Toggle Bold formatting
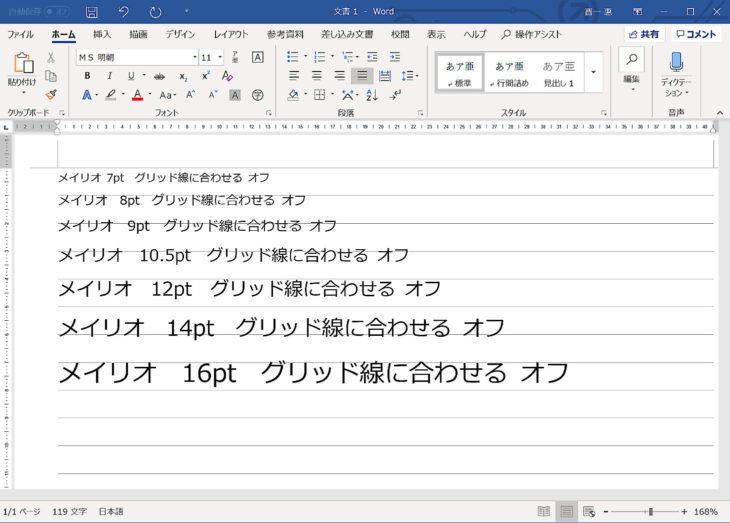This screenshot has height=523, width=730. (x=87, y=76)
